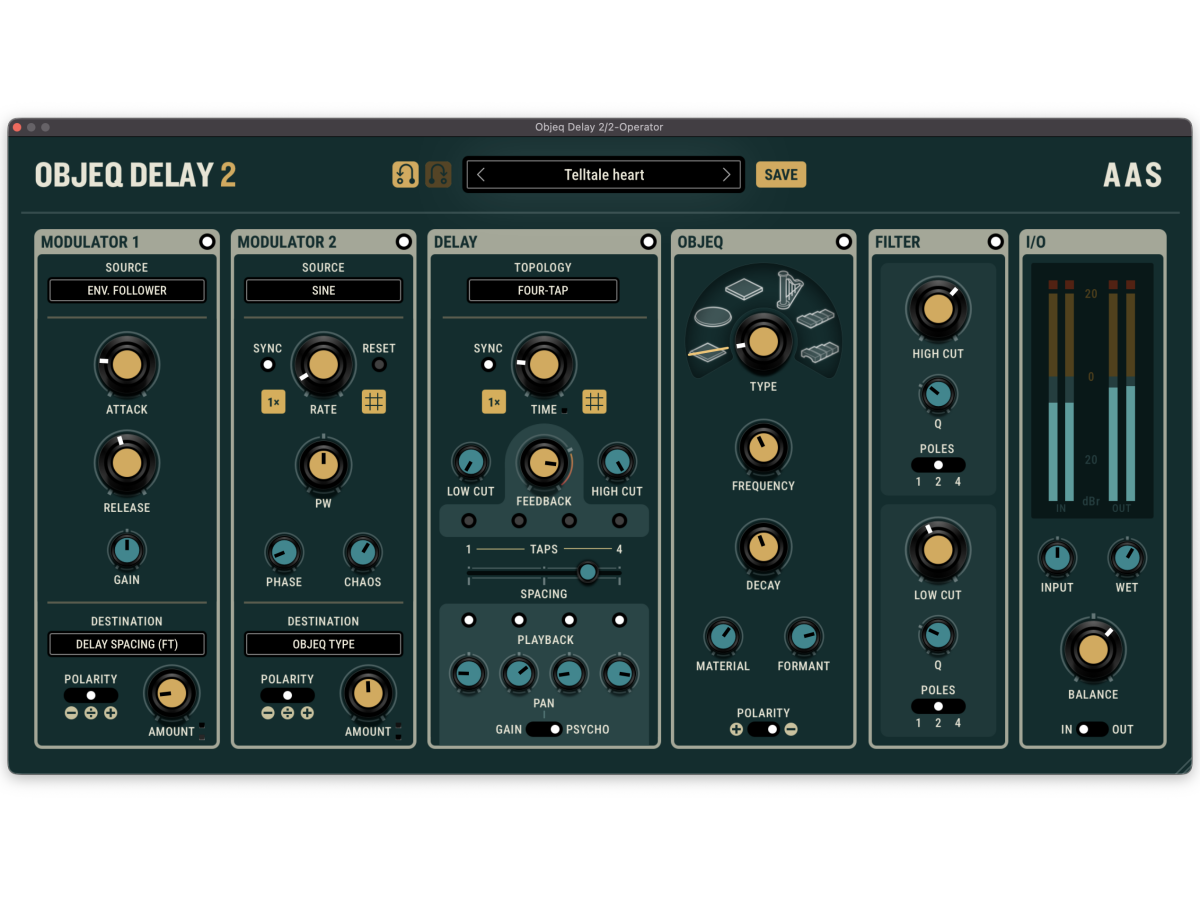The height and width of the screenshot is (900, 1200).
Task: Click the SAVE button
Action: 780,175
